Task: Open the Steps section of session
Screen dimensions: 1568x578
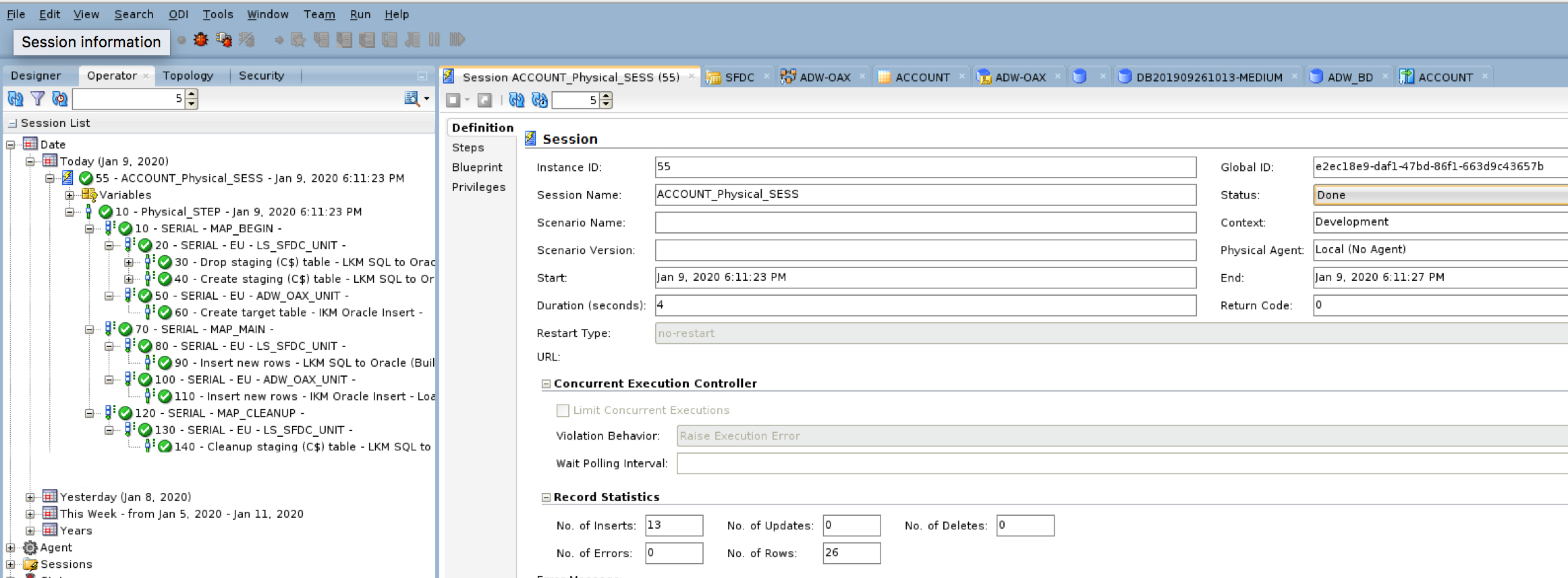Action: [468, 147]
